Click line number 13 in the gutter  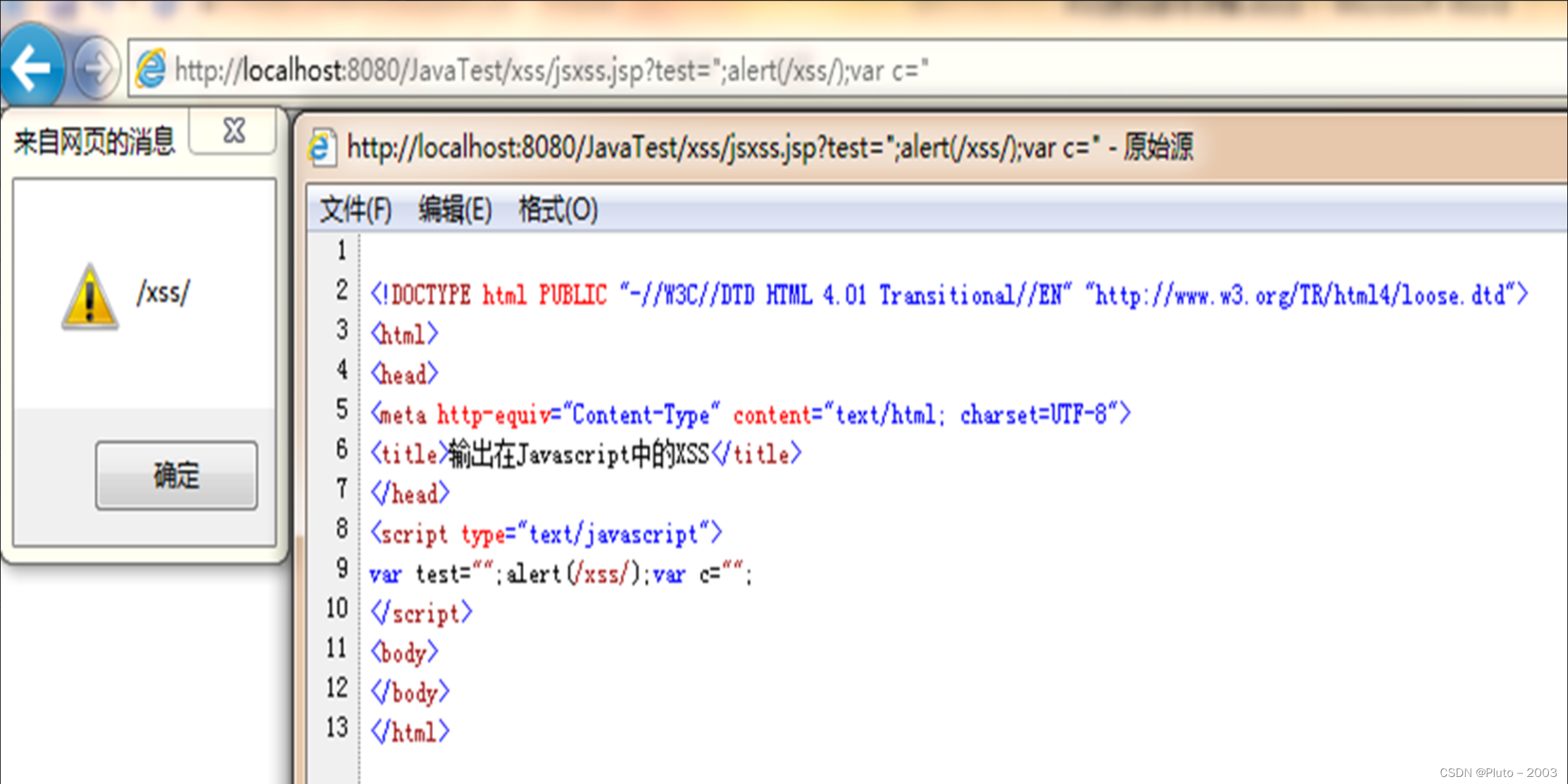pyautogui.click(x=337, y=726)
